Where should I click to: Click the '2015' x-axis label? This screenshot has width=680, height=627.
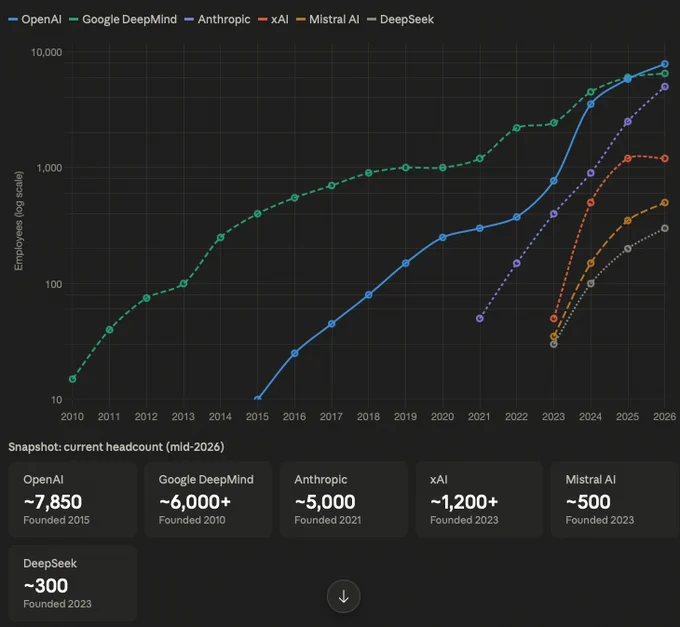(257, 416)
